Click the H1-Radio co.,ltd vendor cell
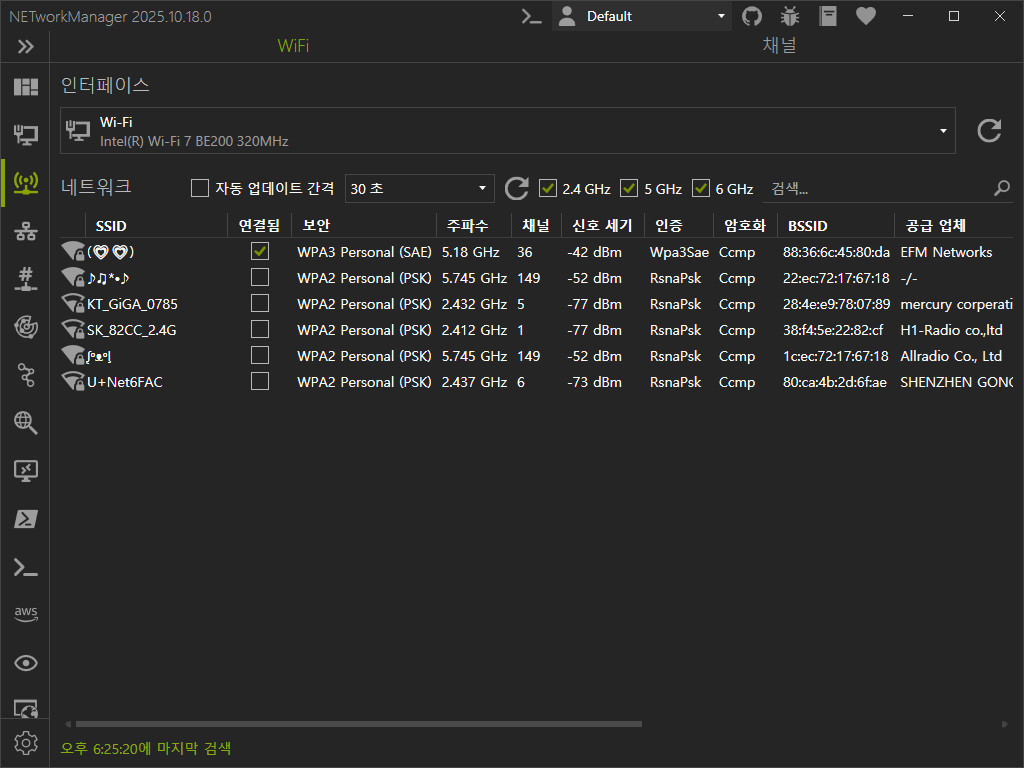 [x=951, y=330]
